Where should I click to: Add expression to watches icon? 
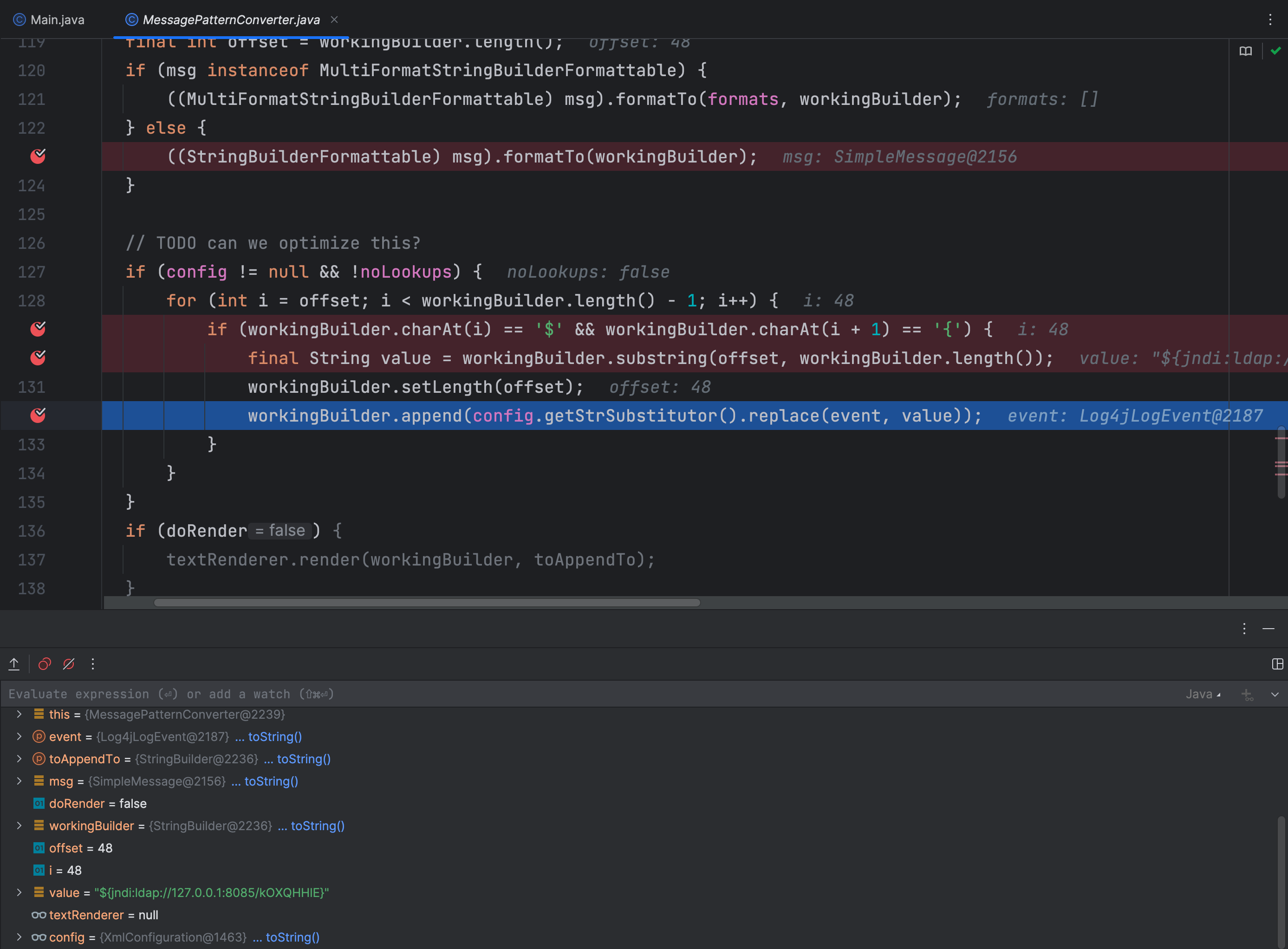click(1247, 695)
